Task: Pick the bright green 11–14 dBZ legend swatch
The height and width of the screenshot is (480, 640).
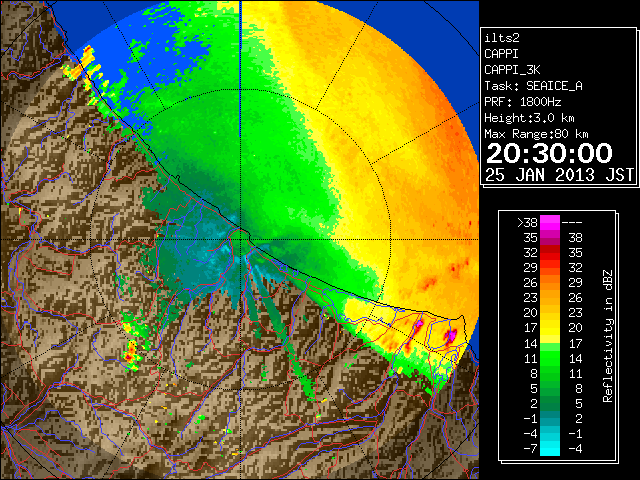Action: (x=550, y=358)
